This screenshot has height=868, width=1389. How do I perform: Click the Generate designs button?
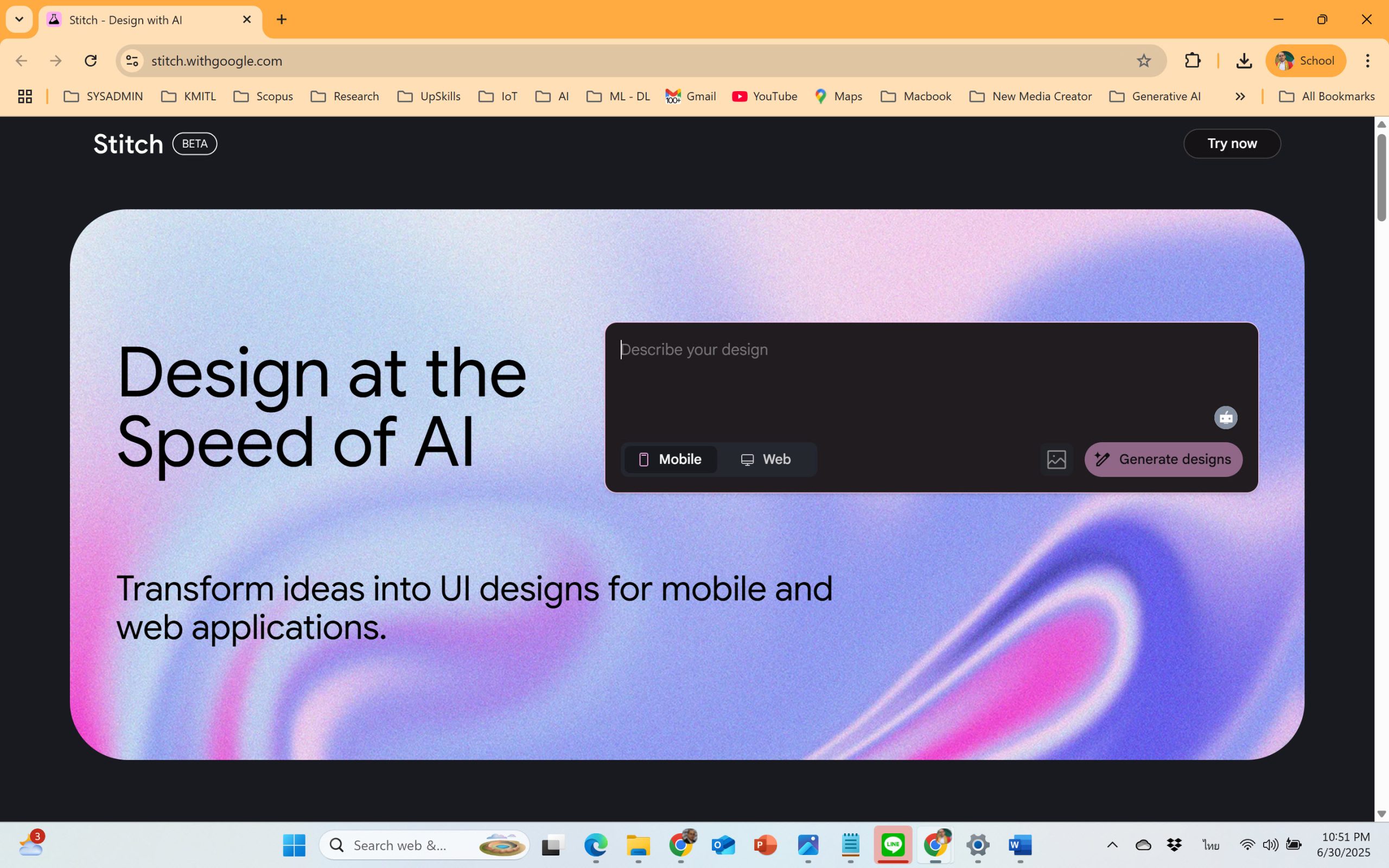click(1163, 459)
